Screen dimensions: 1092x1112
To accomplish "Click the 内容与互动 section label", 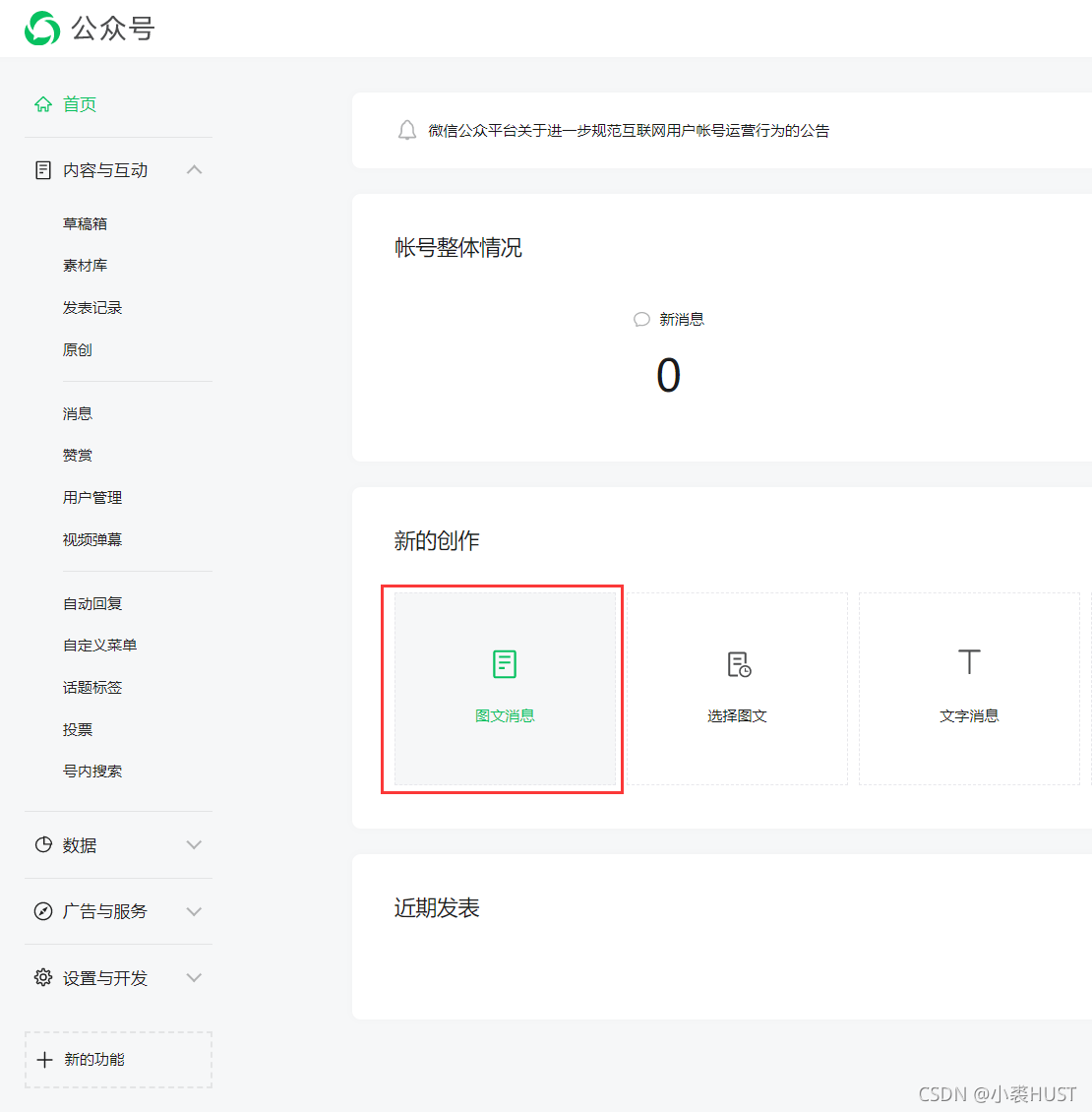I will [x=105, y=170].
